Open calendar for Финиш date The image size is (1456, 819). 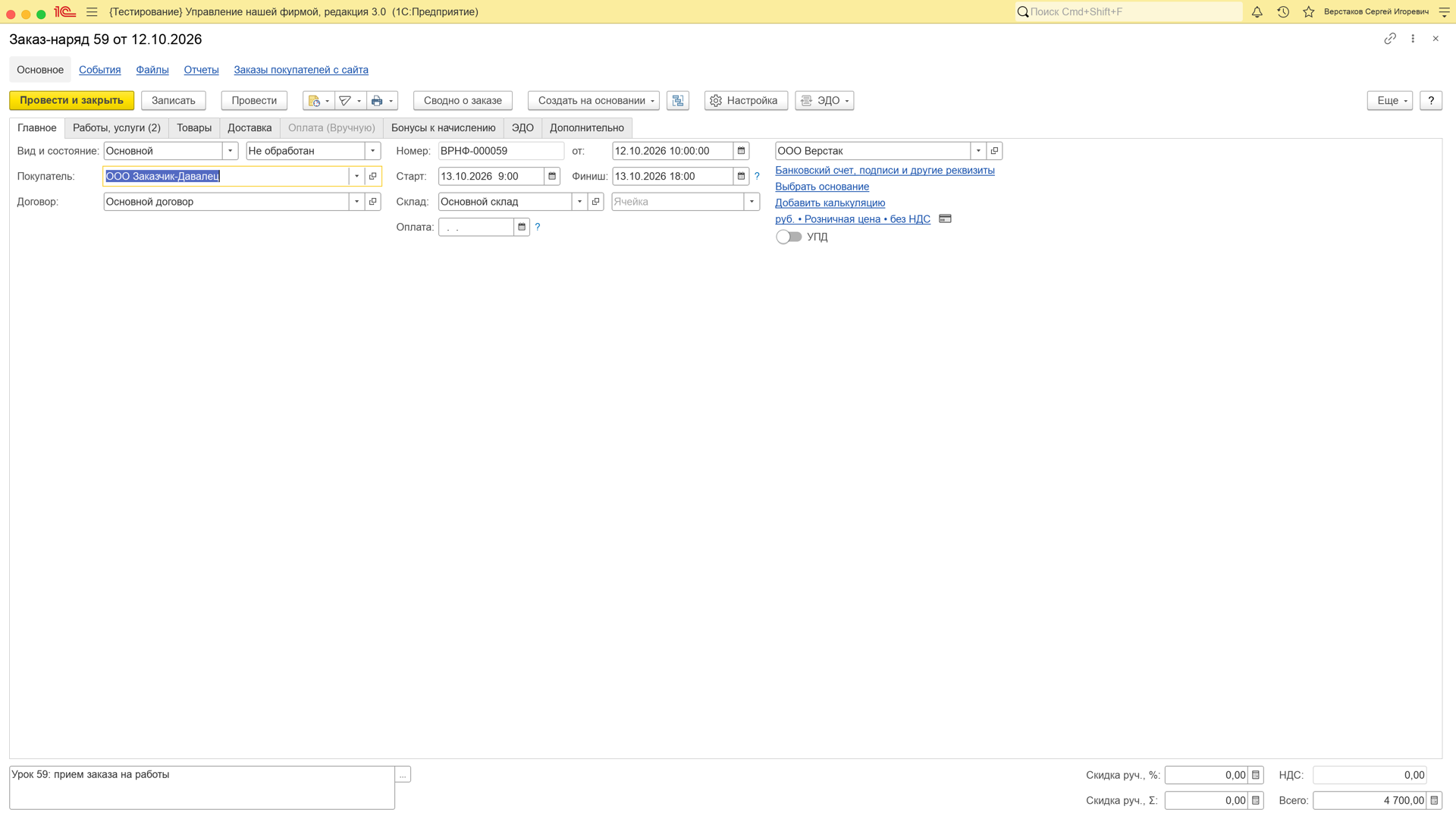tap(742, 176)
